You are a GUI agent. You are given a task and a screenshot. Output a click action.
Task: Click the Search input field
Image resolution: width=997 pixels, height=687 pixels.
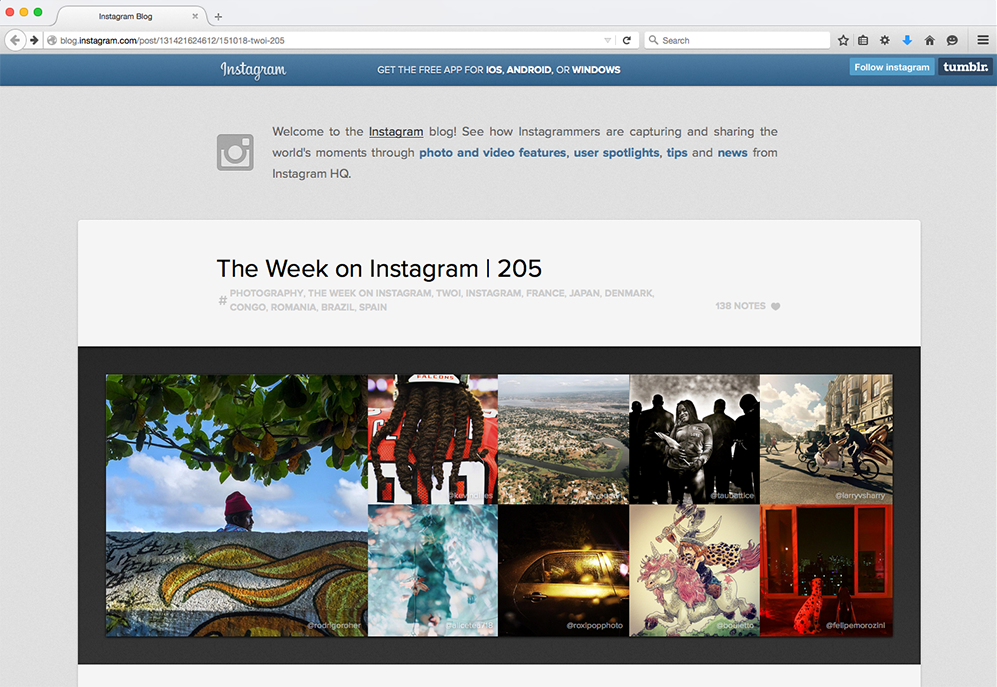click(x=738, y=40)
